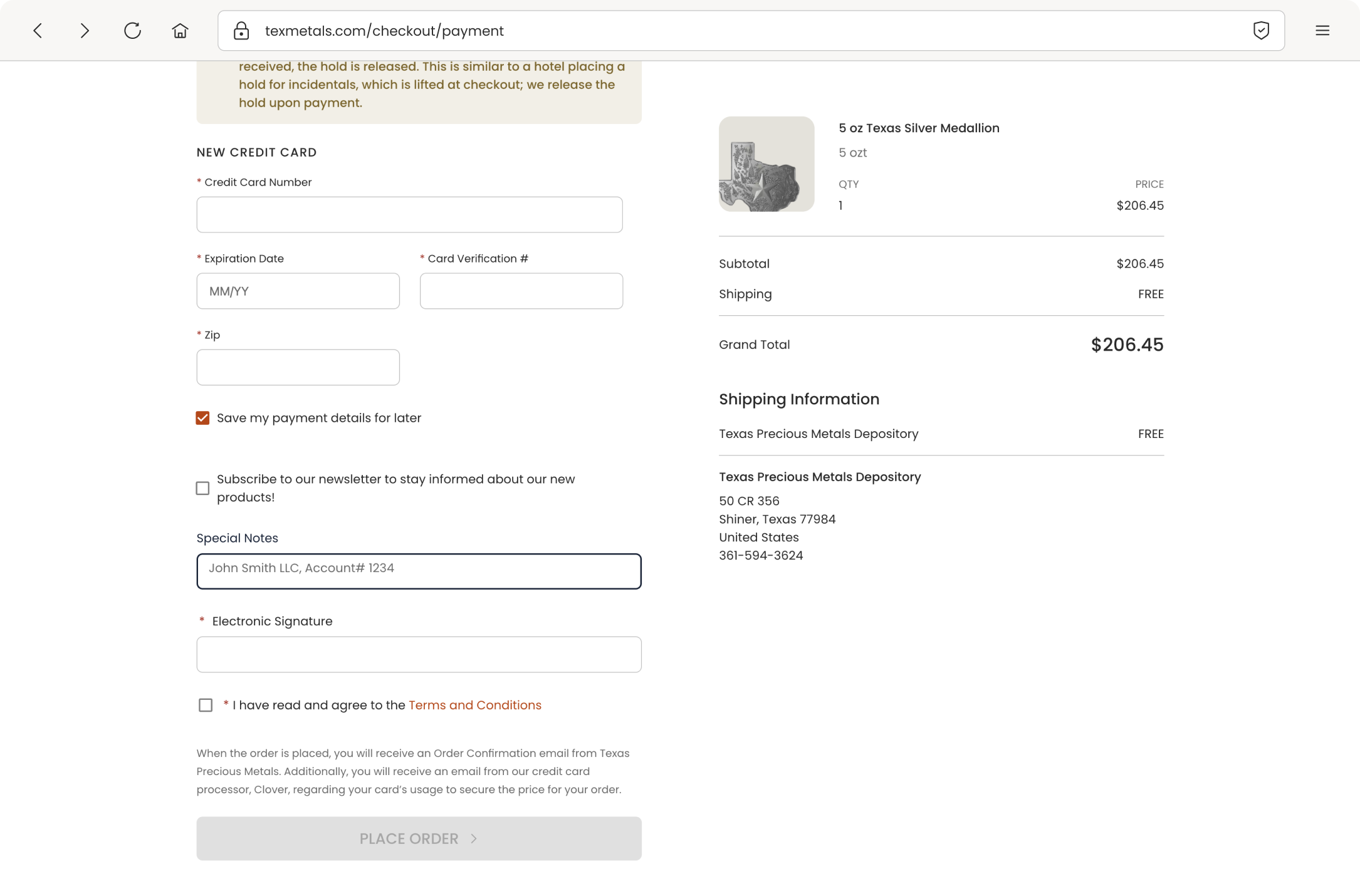1360x896 pixels.
Task: Click the United States address line
Action: [758, 538]
